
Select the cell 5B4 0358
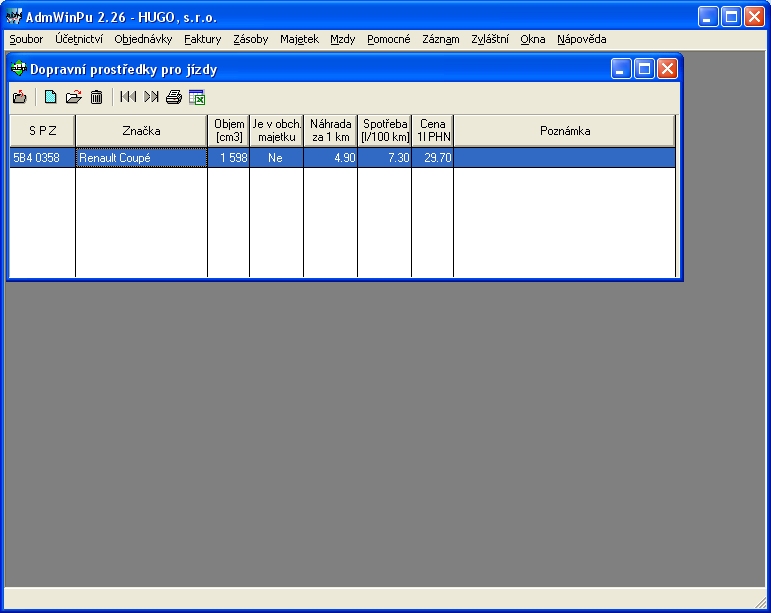(x=42, y=158)
